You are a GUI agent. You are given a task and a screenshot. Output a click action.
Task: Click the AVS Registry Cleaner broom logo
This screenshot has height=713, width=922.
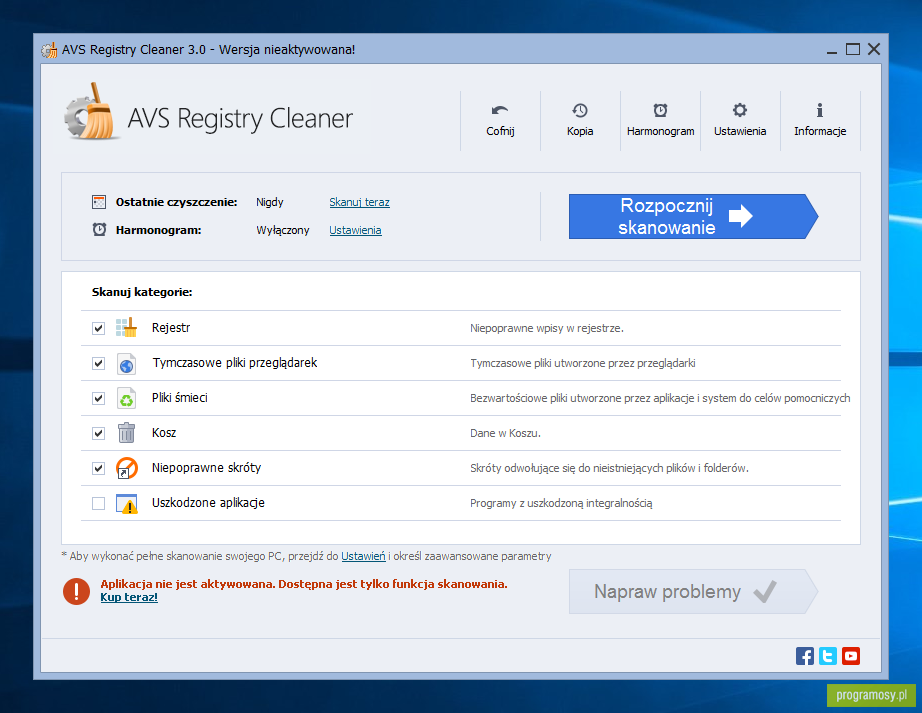pyautogui.click(x=91, y=112)
